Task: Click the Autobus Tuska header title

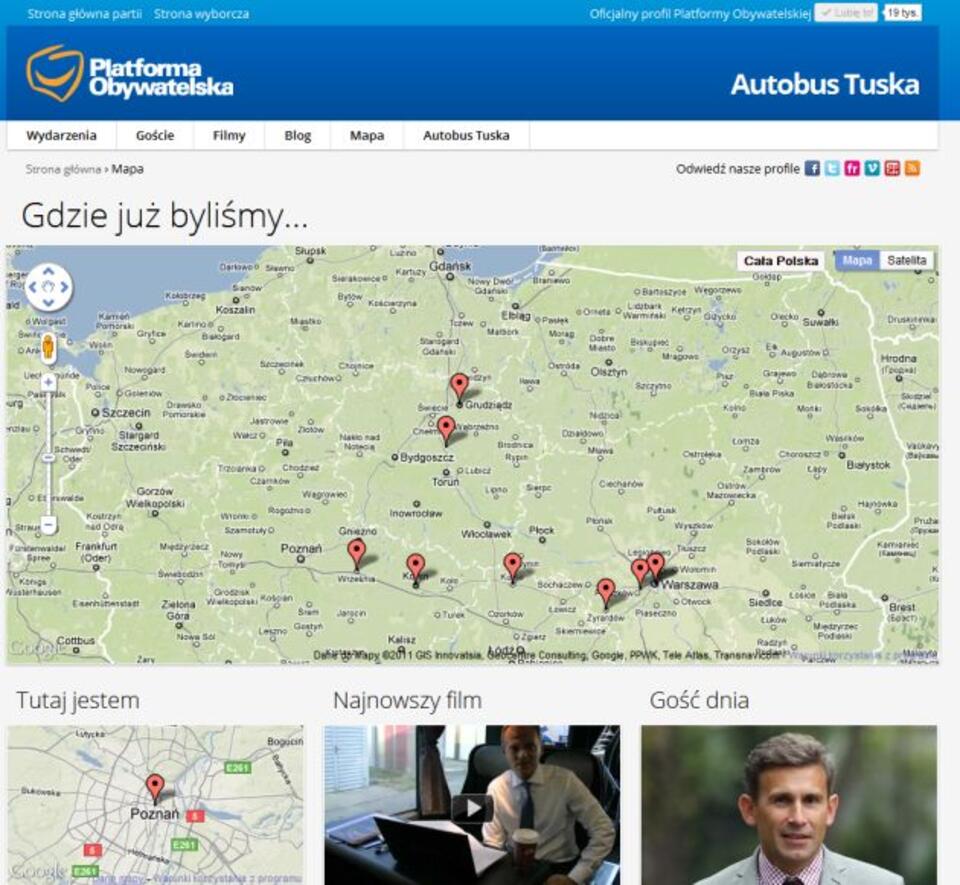Action: point(825,84)
